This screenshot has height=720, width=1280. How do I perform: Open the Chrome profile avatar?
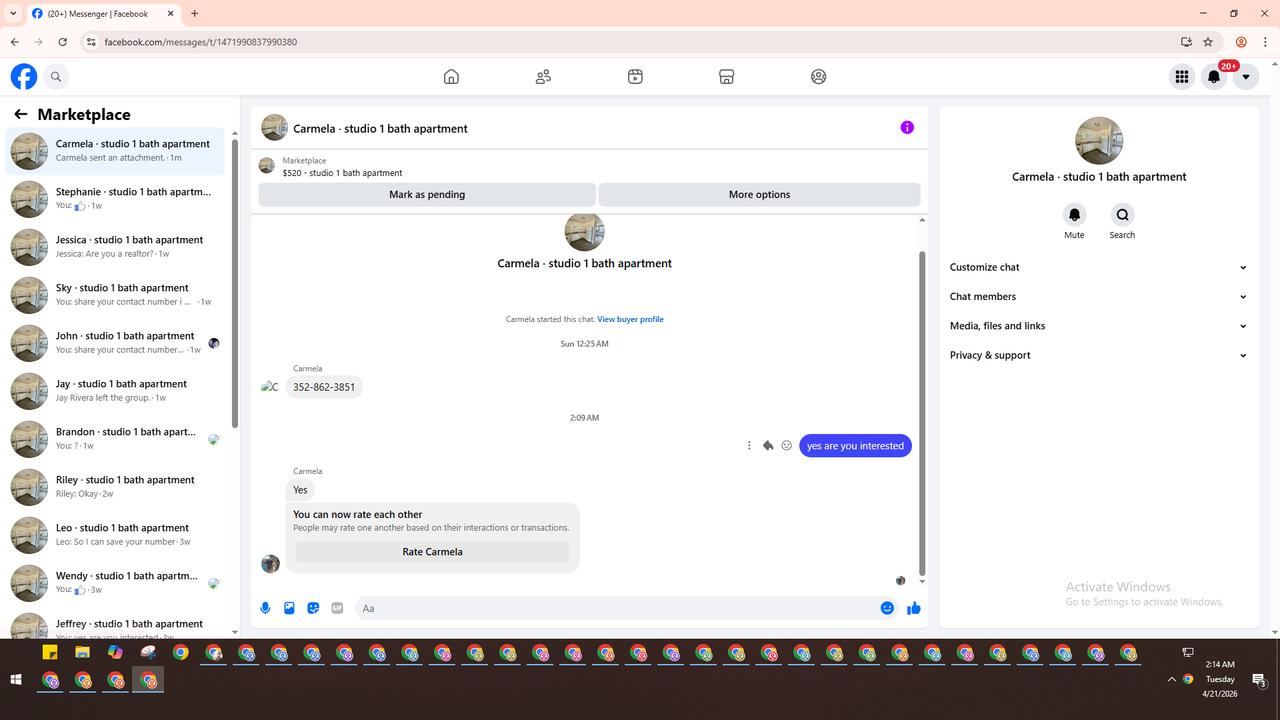1241,42
